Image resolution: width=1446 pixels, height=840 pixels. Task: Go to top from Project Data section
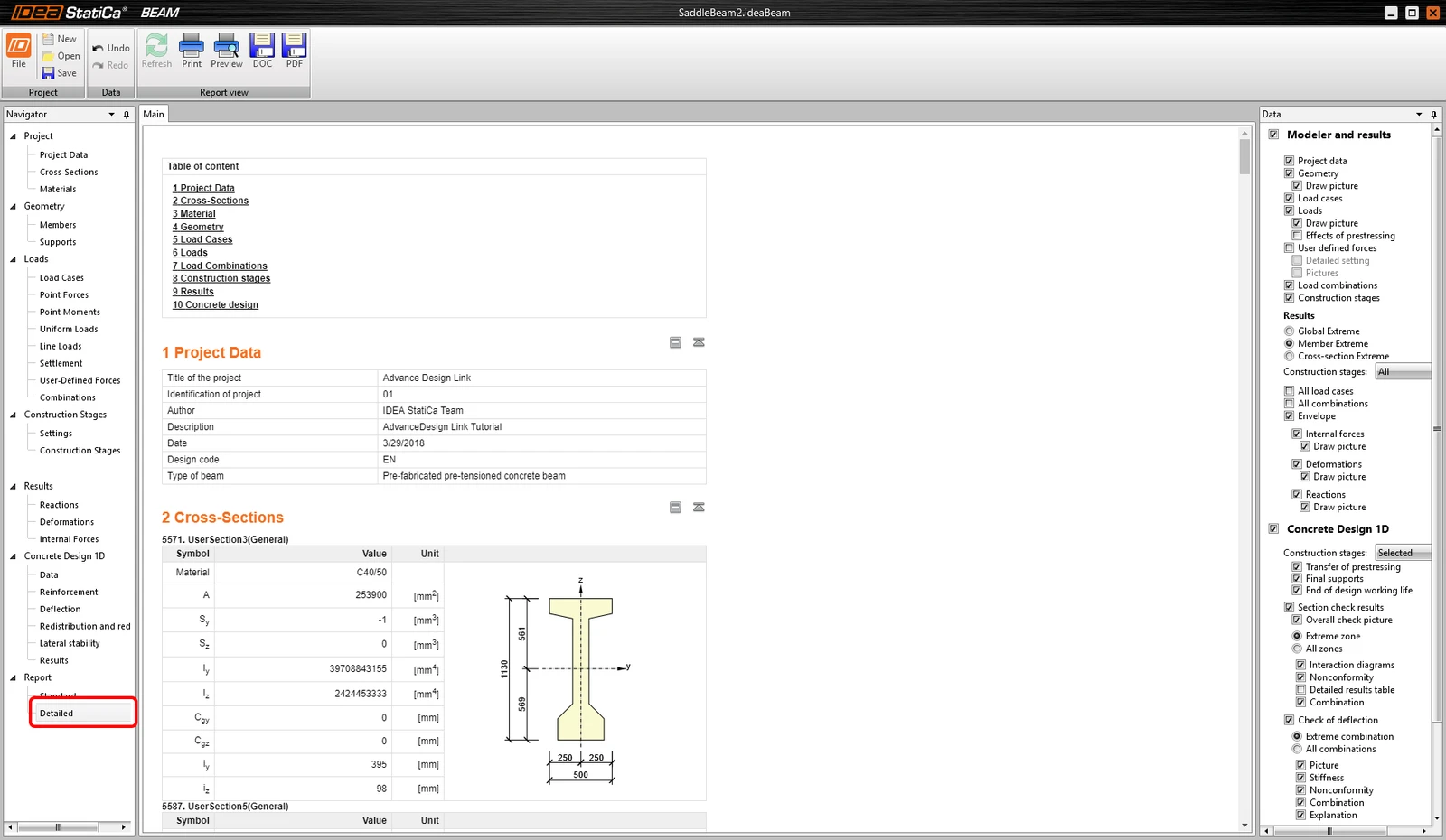[x=699, y=342]
